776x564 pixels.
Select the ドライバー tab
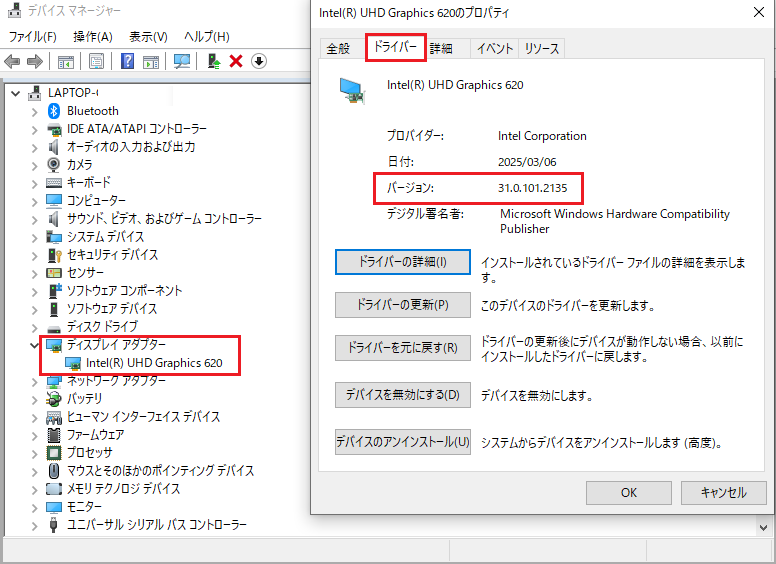[x=395, y=47]
